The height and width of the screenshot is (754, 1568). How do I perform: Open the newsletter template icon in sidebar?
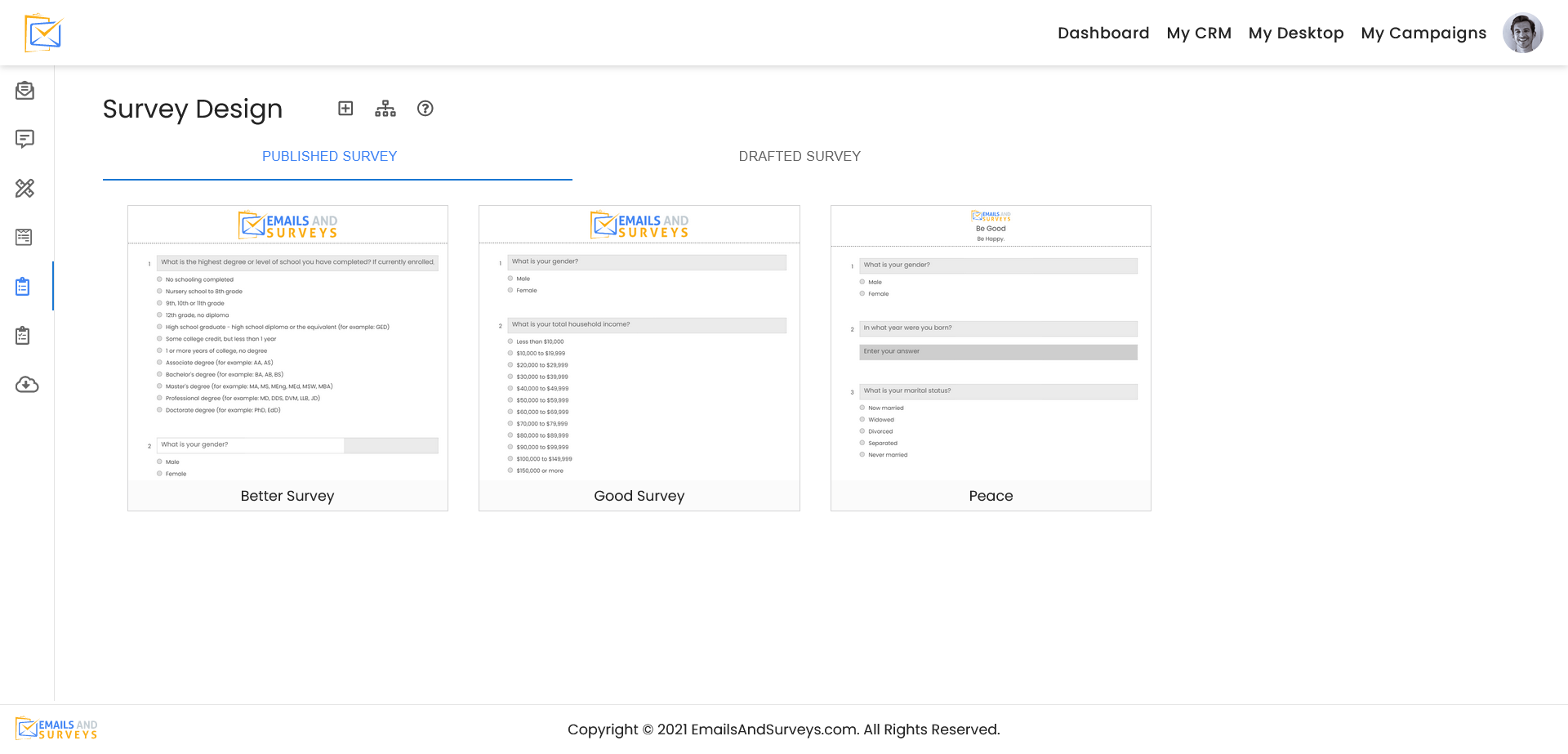(x=24, y=238)
